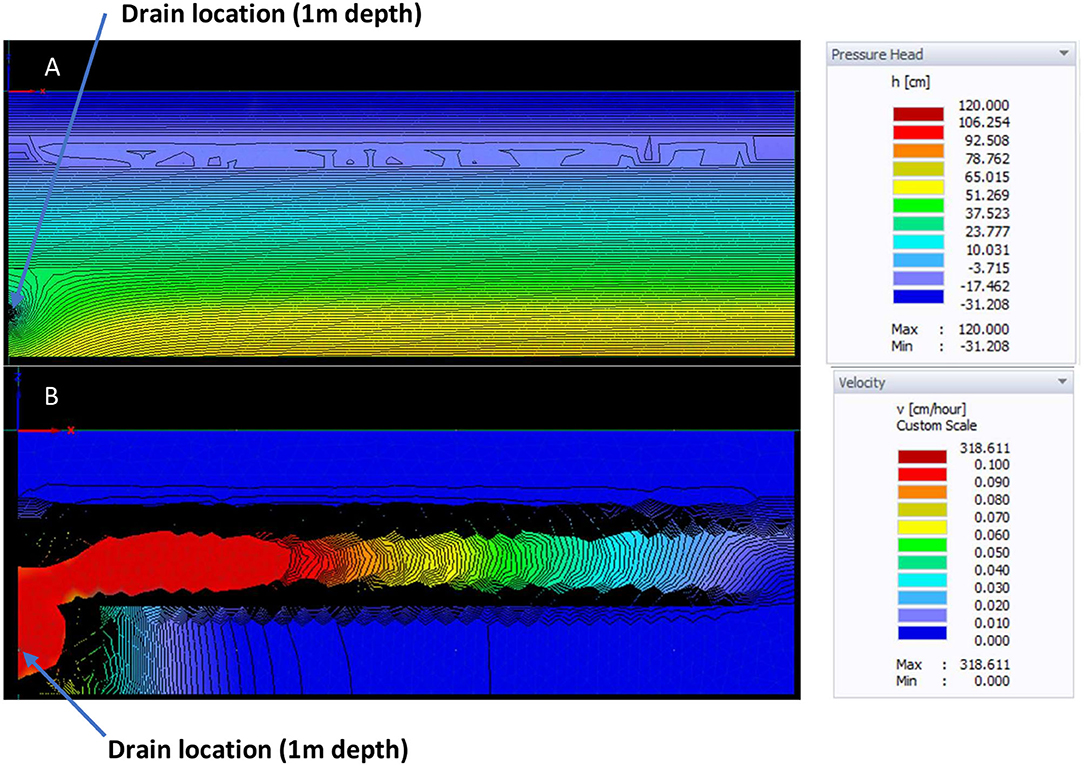
Task: Select the periwinkle swatch in Velocity legend
Action: point(922,615)
